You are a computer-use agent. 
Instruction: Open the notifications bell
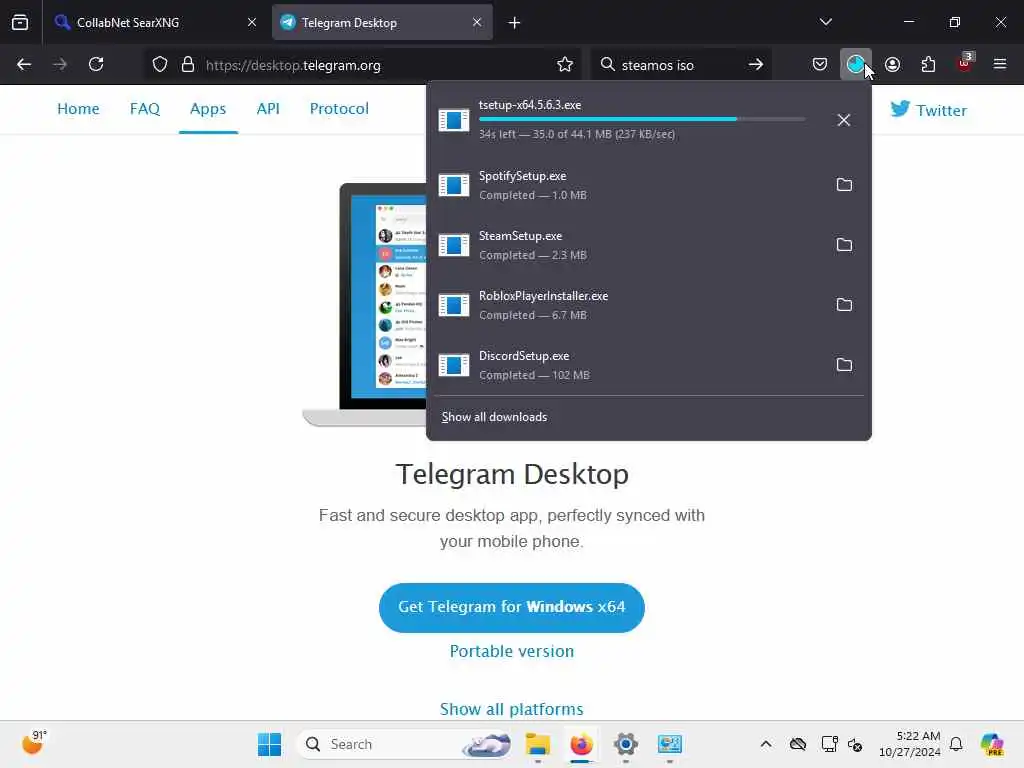click(x=956, y=744)
